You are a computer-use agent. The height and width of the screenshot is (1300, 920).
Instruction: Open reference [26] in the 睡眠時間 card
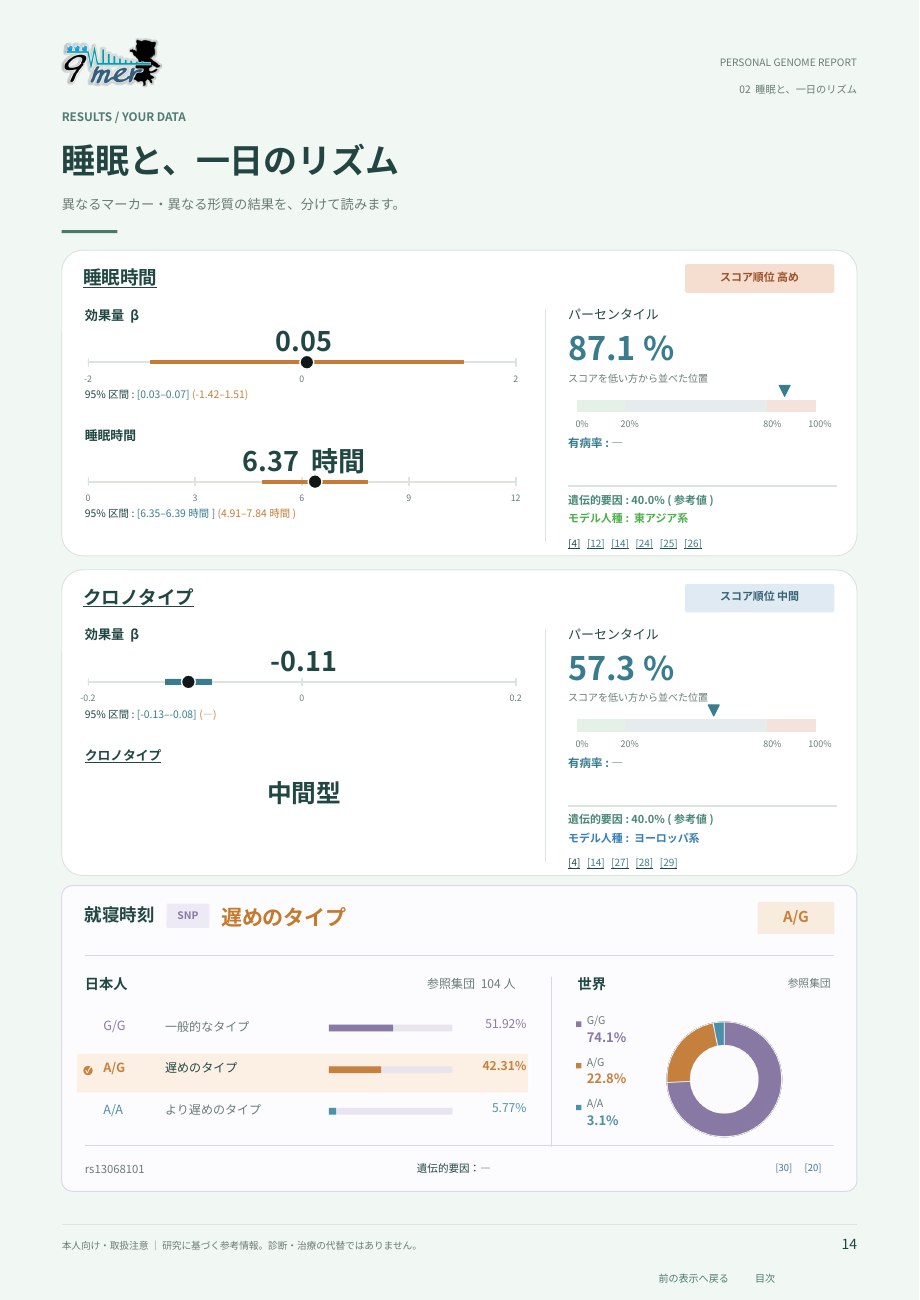click(x=693, y=543)
